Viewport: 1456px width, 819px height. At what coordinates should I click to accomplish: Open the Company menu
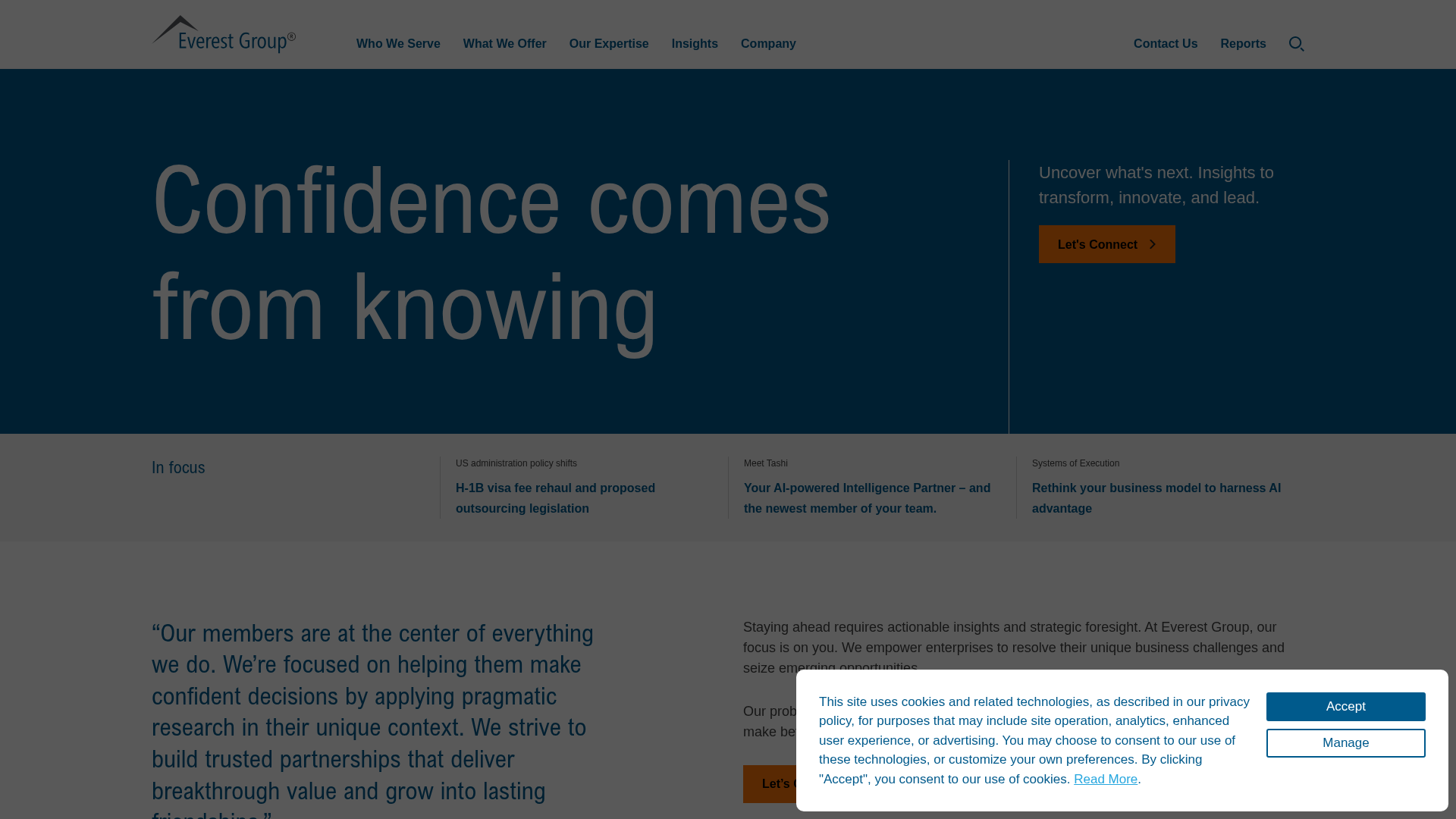pyautogui.click(x=768, y=44)
